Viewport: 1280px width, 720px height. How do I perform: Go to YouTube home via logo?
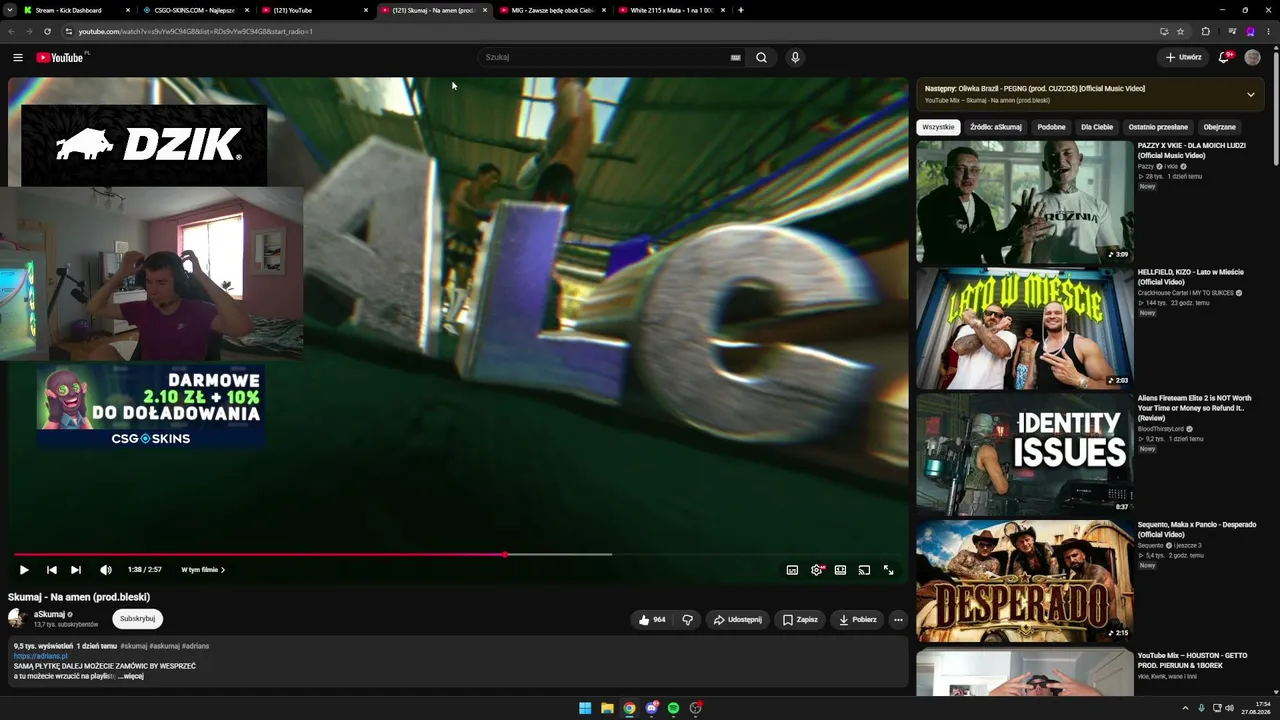(x=60, y=57)
